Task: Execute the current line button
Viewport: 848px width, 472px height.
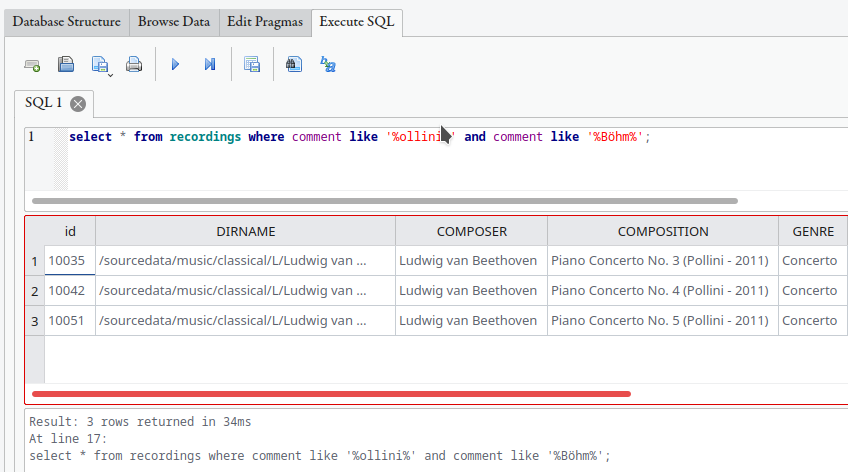Action: click(210, 64)
